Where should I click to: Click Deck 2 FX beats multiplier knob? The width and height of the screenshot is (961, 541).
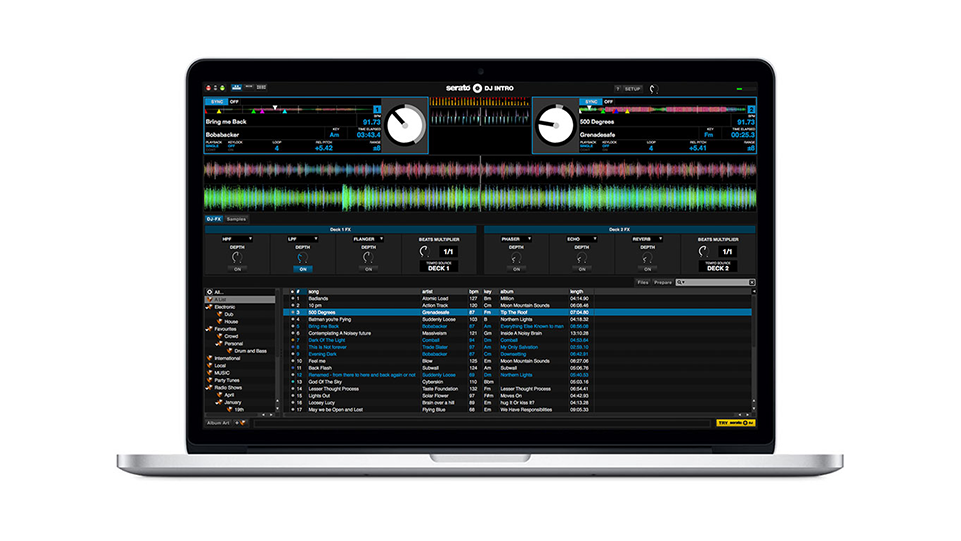pos(703,251)
